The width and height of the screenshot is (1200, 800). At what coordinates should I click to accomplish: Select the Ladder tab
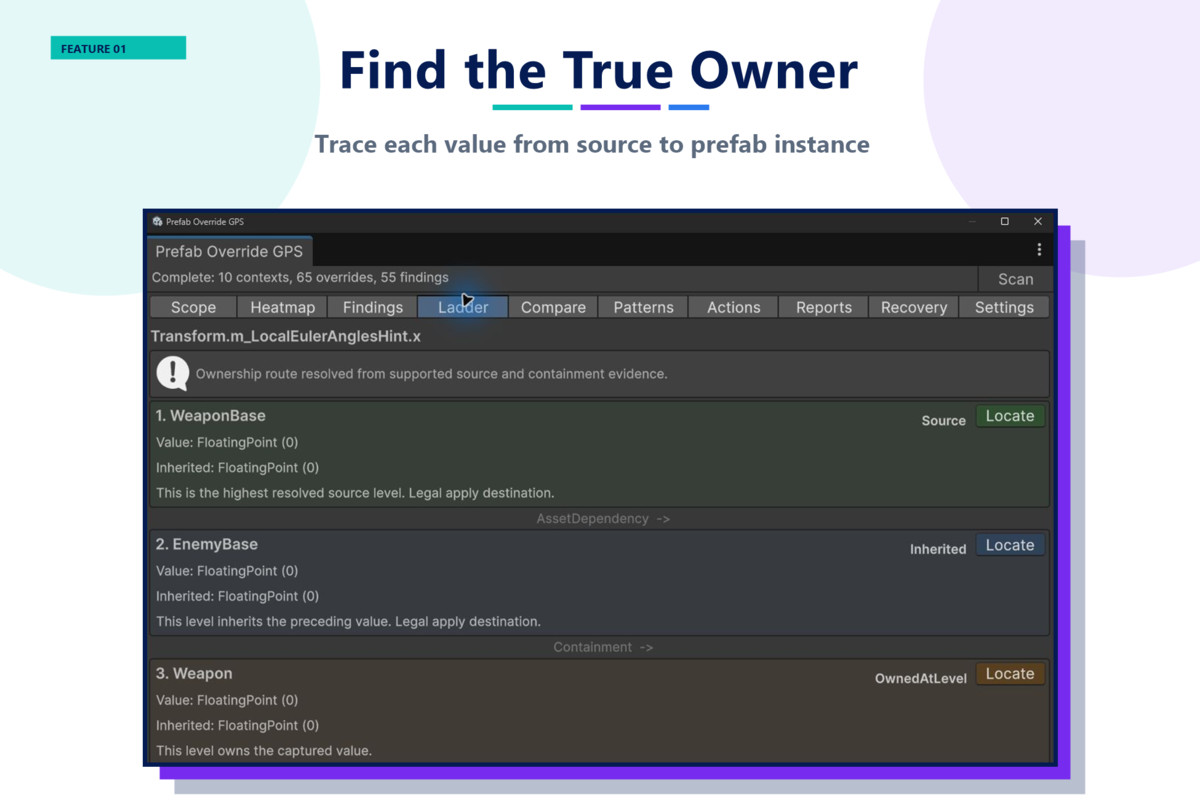[x=463, y=307]
